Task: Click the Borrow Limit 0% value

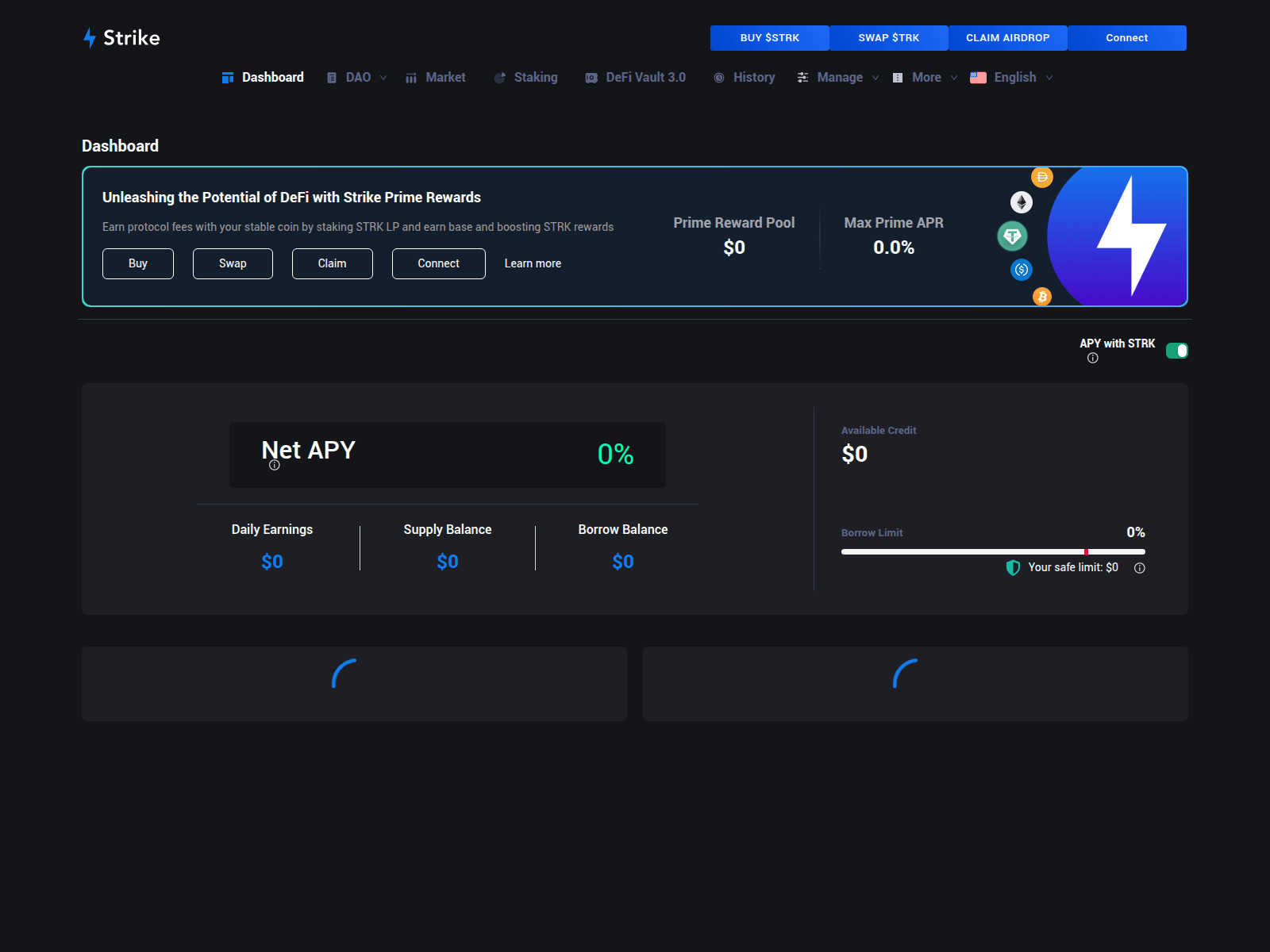Action: [1136, 532]
